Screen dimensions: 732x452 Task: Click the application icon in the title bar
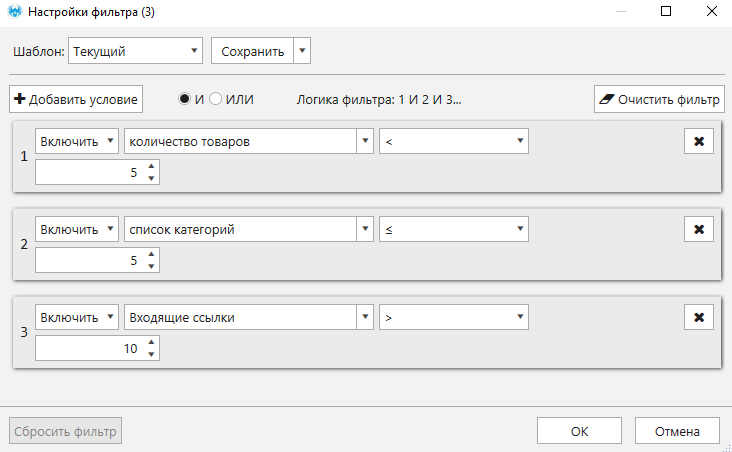pyautogui.click(x=15, y=12)
